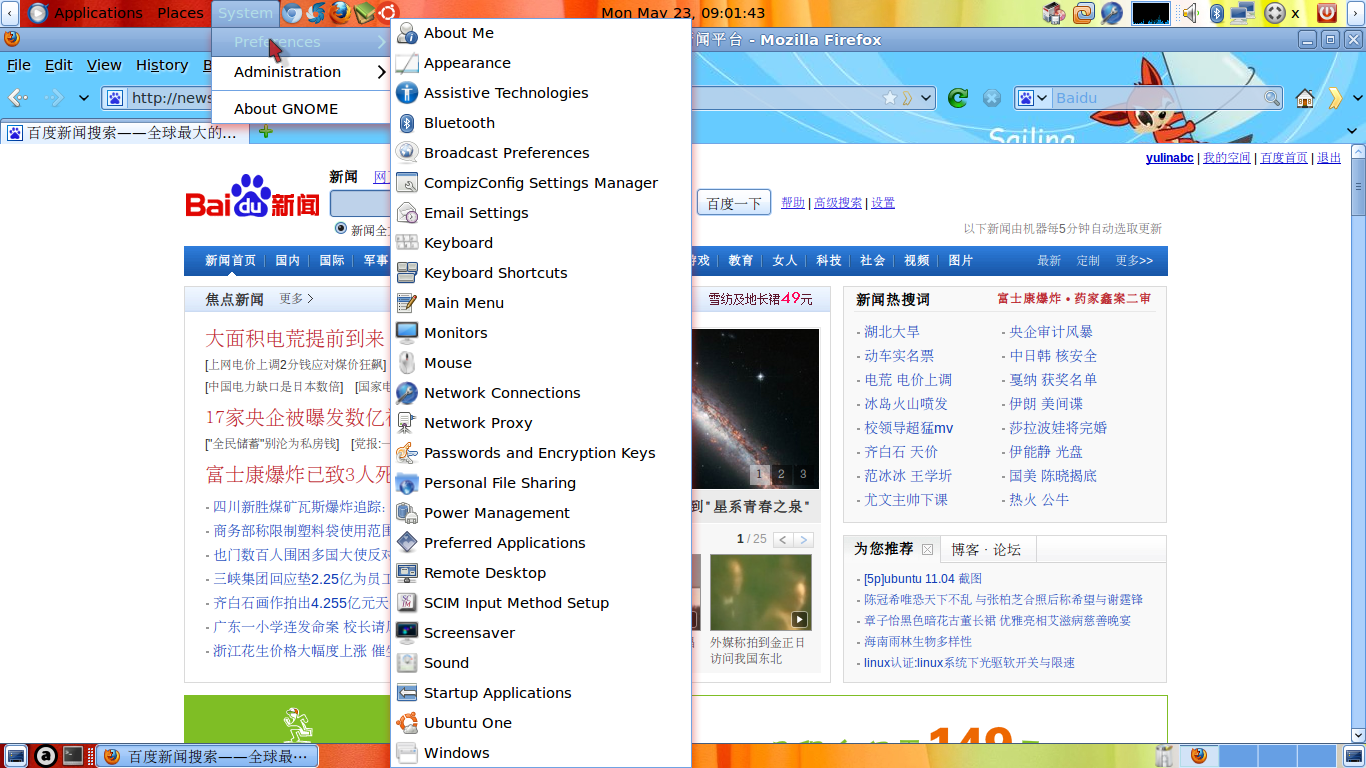This screenshot has width=1366, height=768.
Task: Open the Places menu
Action: (180, 13)
